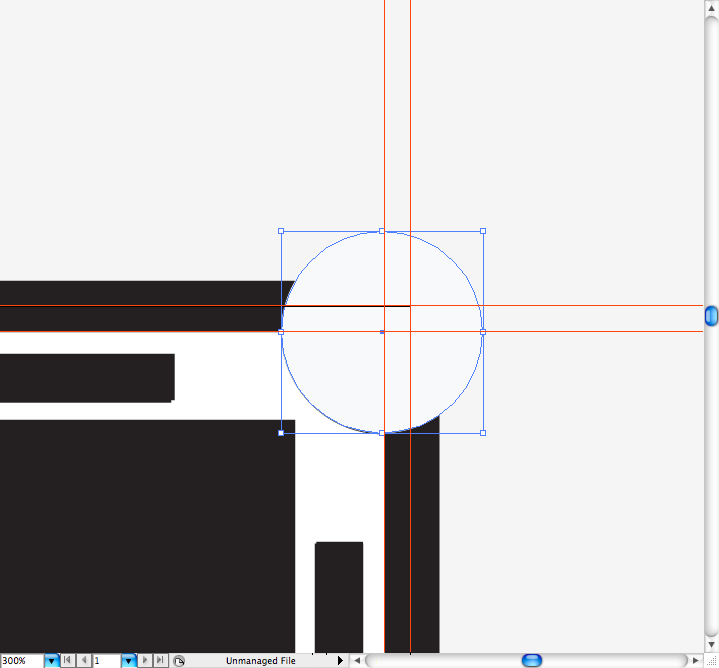Select the short black bar below the top bar
This screenshot has height=668, width=719.
pos(87,378)
